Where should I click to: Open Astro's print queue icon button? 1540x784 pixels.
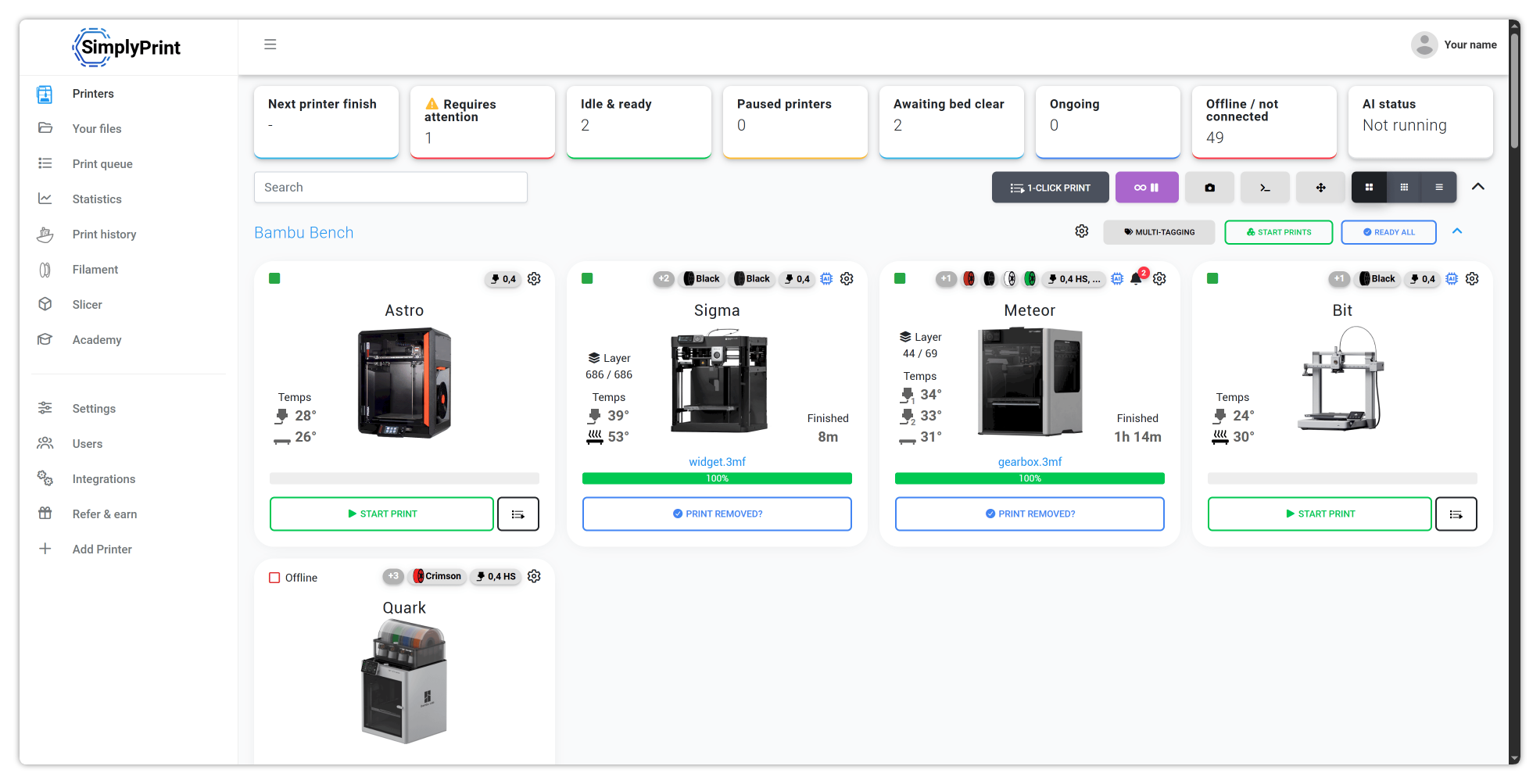tap(518, 514)
